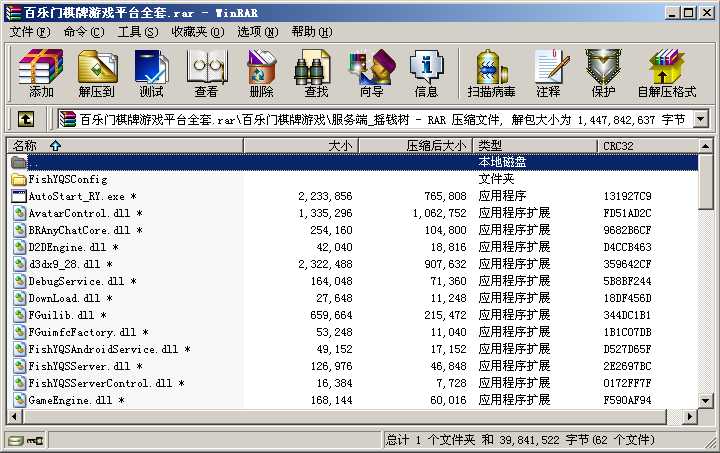Image resolution: width=720 pixels, height=453 pixels.
Task: Click the DownLoad.dll file icon
Action: 19,298
